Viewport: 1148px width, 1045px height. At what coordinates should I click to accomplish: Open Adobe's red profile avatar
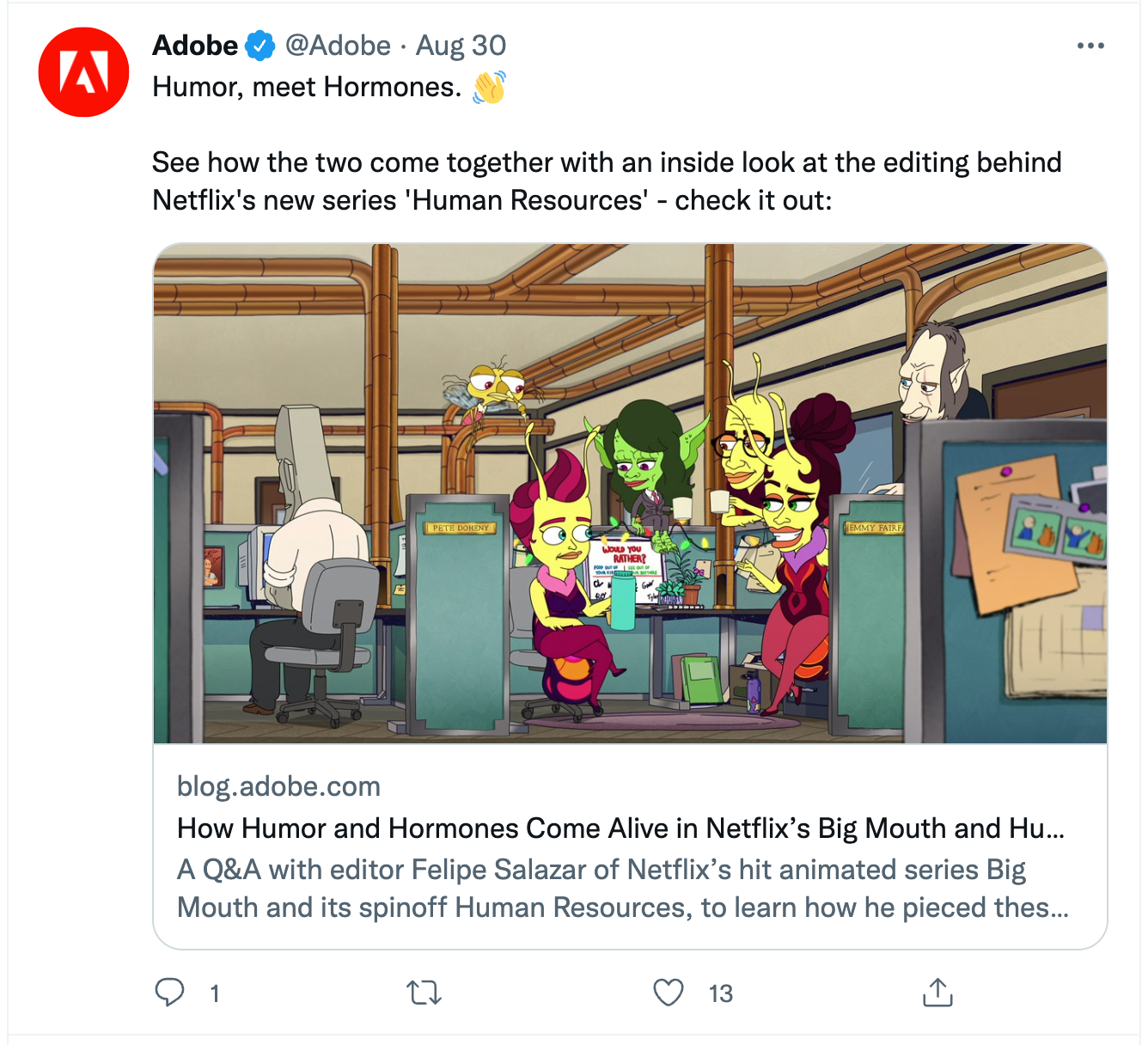pos(83,72)
